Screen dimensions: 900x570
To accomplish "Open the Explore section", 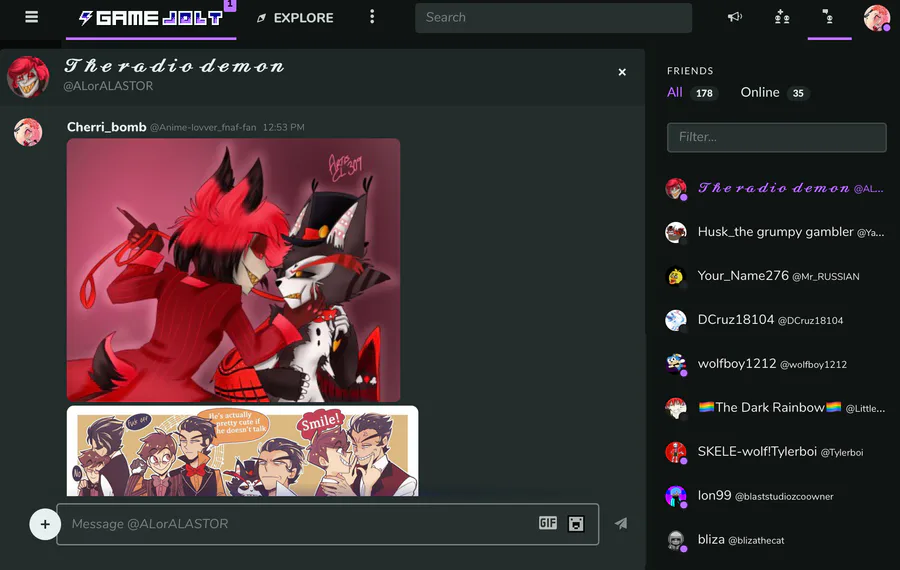I will point(295,18).
